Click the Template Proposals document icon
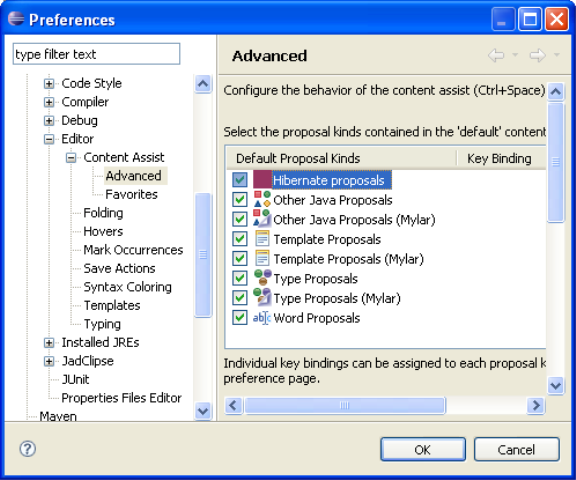Screen dimensions: 576x480 tap(262, 239)
